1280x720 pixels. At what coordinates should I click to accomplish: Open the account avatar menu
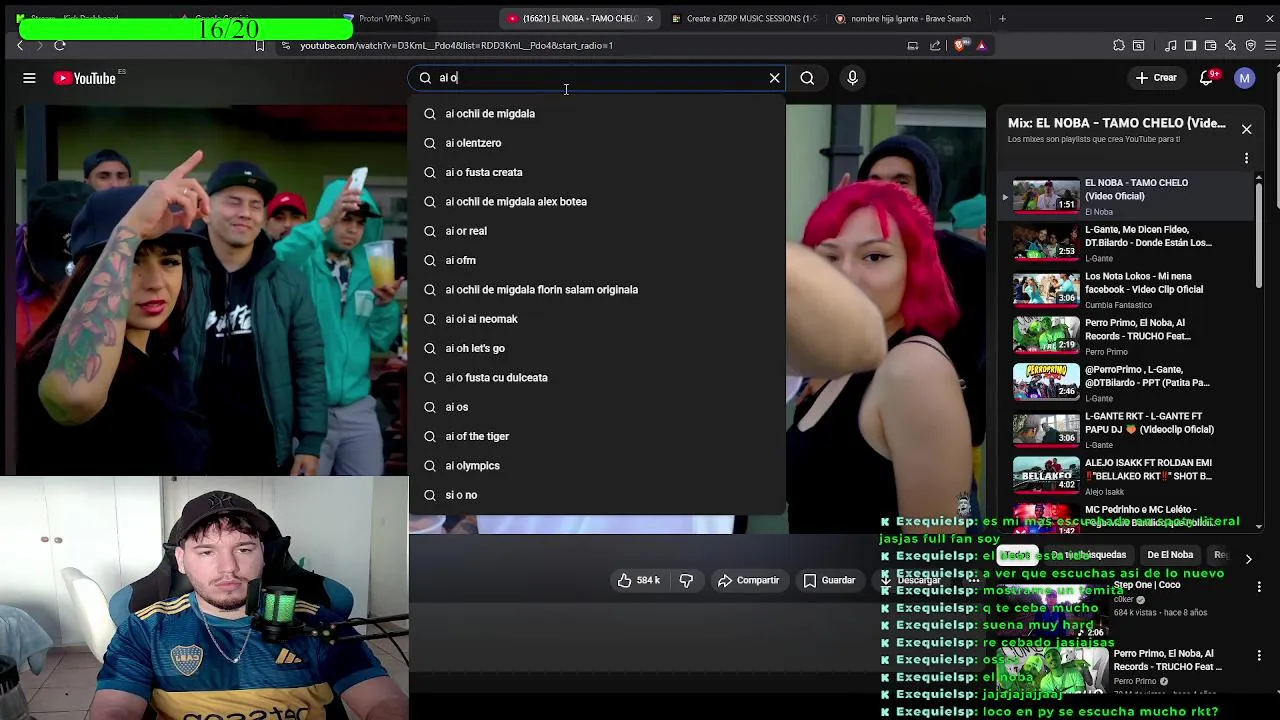pyautogui.click(x=1244, y=78)
